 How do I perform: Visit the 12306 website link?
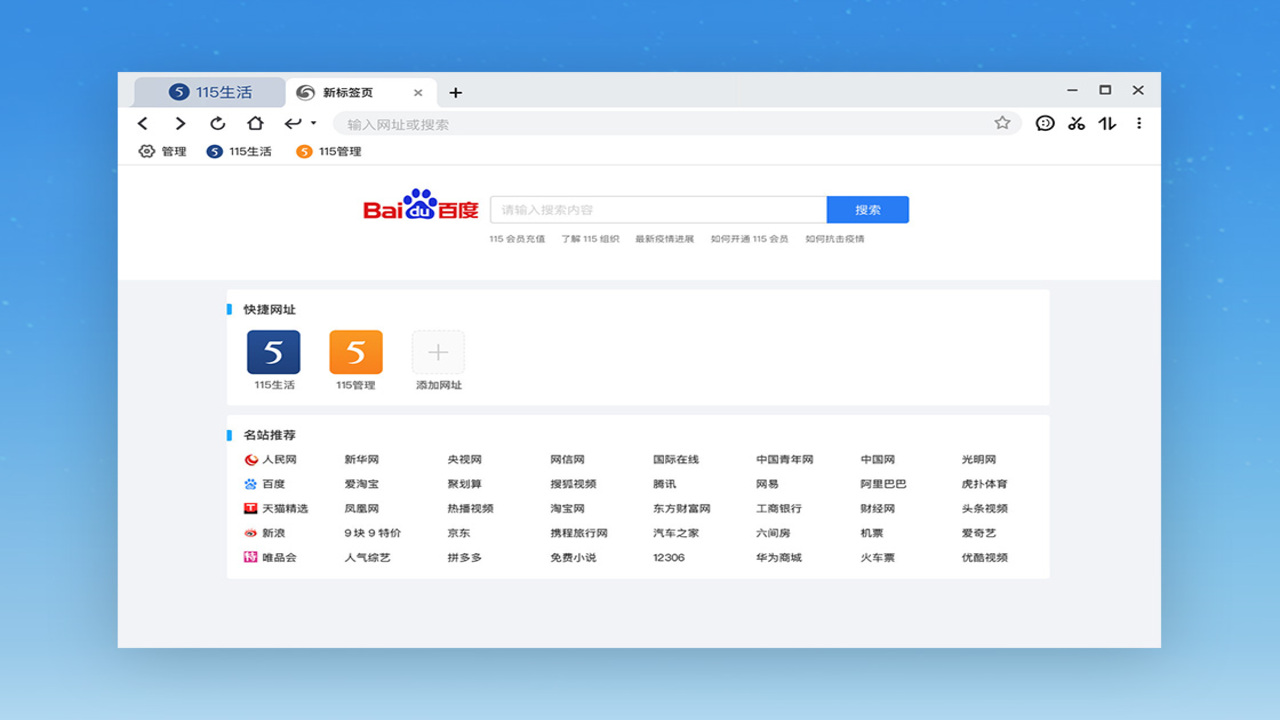point(668,558)
